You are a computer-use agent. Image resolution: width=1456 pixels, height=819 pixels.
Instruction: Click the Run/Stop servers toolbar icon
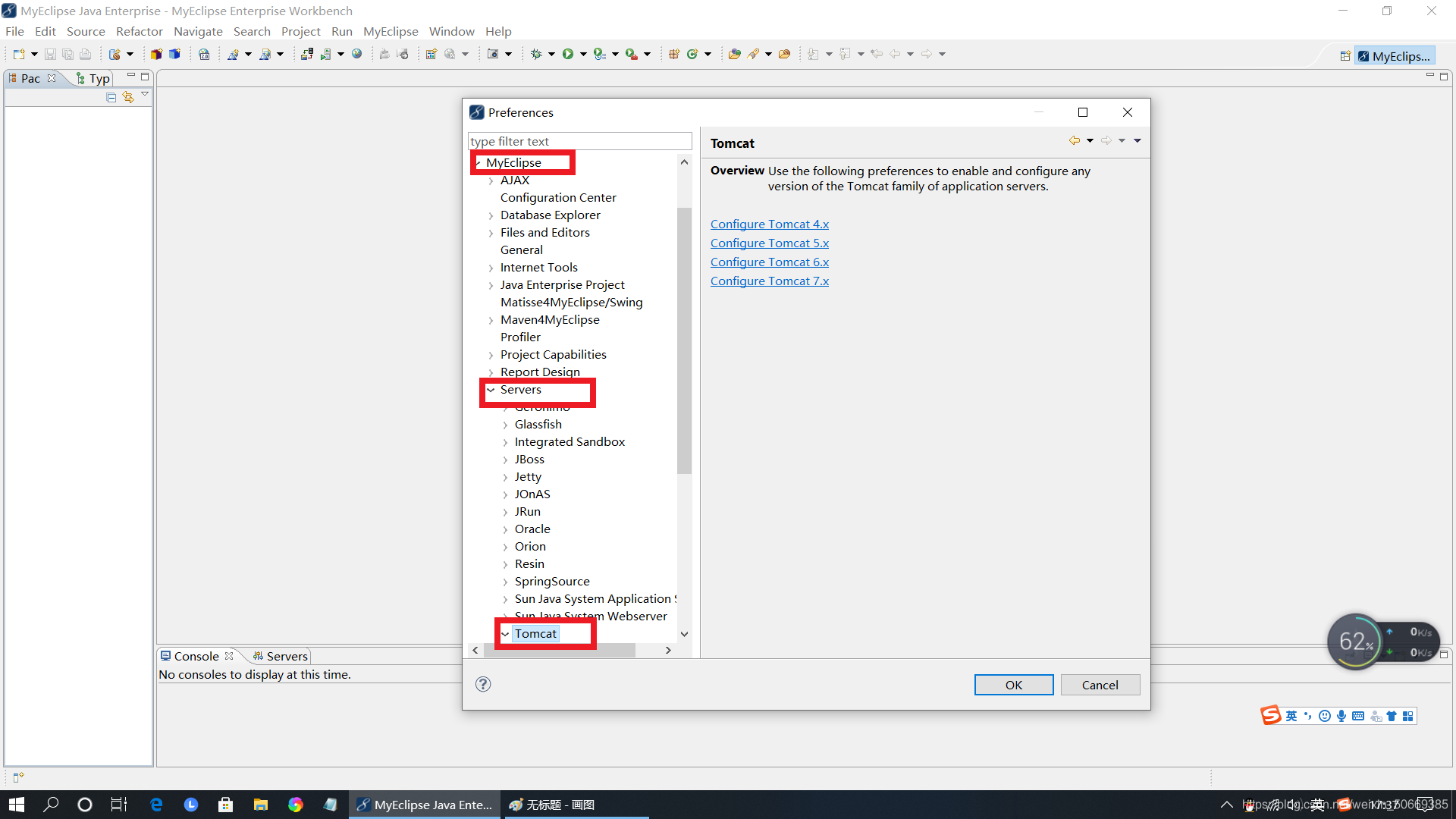point(325,54)
